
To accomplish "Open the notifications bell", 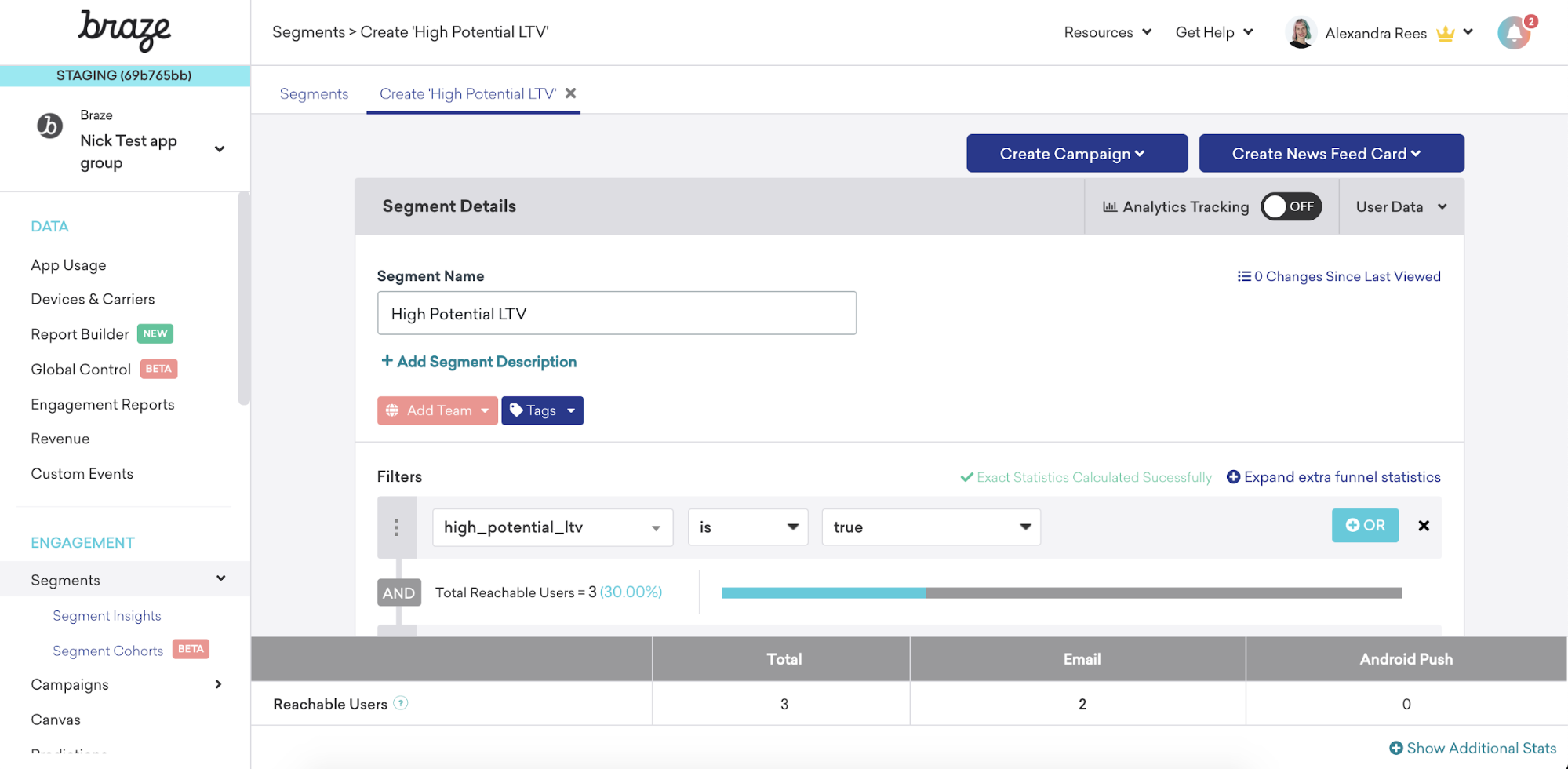I will (x=1515, y=33).
